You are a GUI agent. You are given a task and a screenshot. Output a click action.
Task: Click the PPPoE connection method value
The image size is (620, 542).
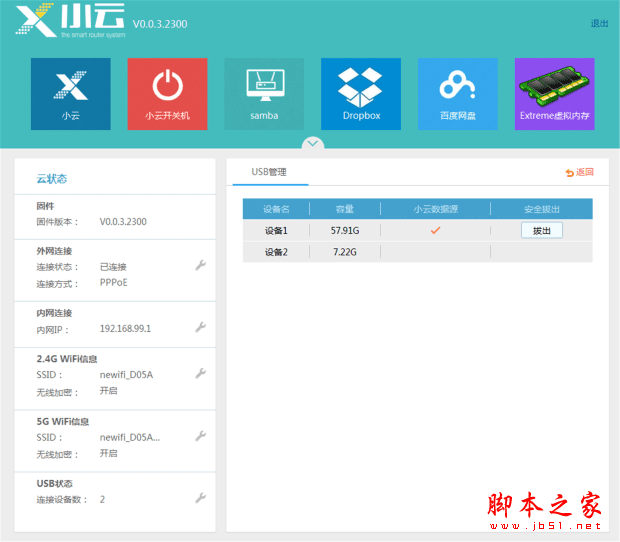tap(113, 282)
